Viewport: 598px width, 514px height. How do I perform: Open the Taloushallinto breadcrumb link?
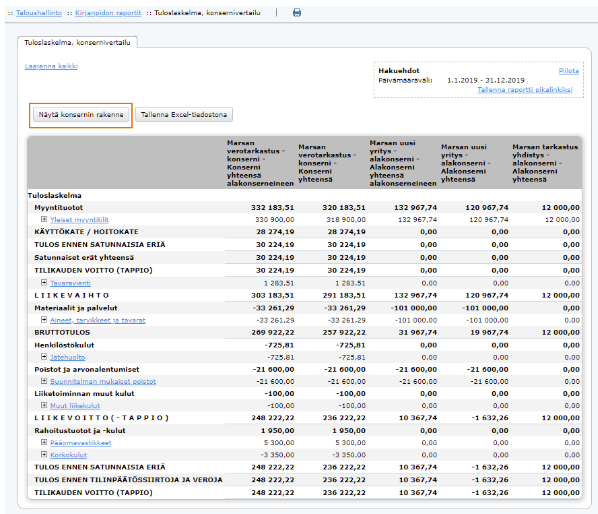(x=39, y=13)
